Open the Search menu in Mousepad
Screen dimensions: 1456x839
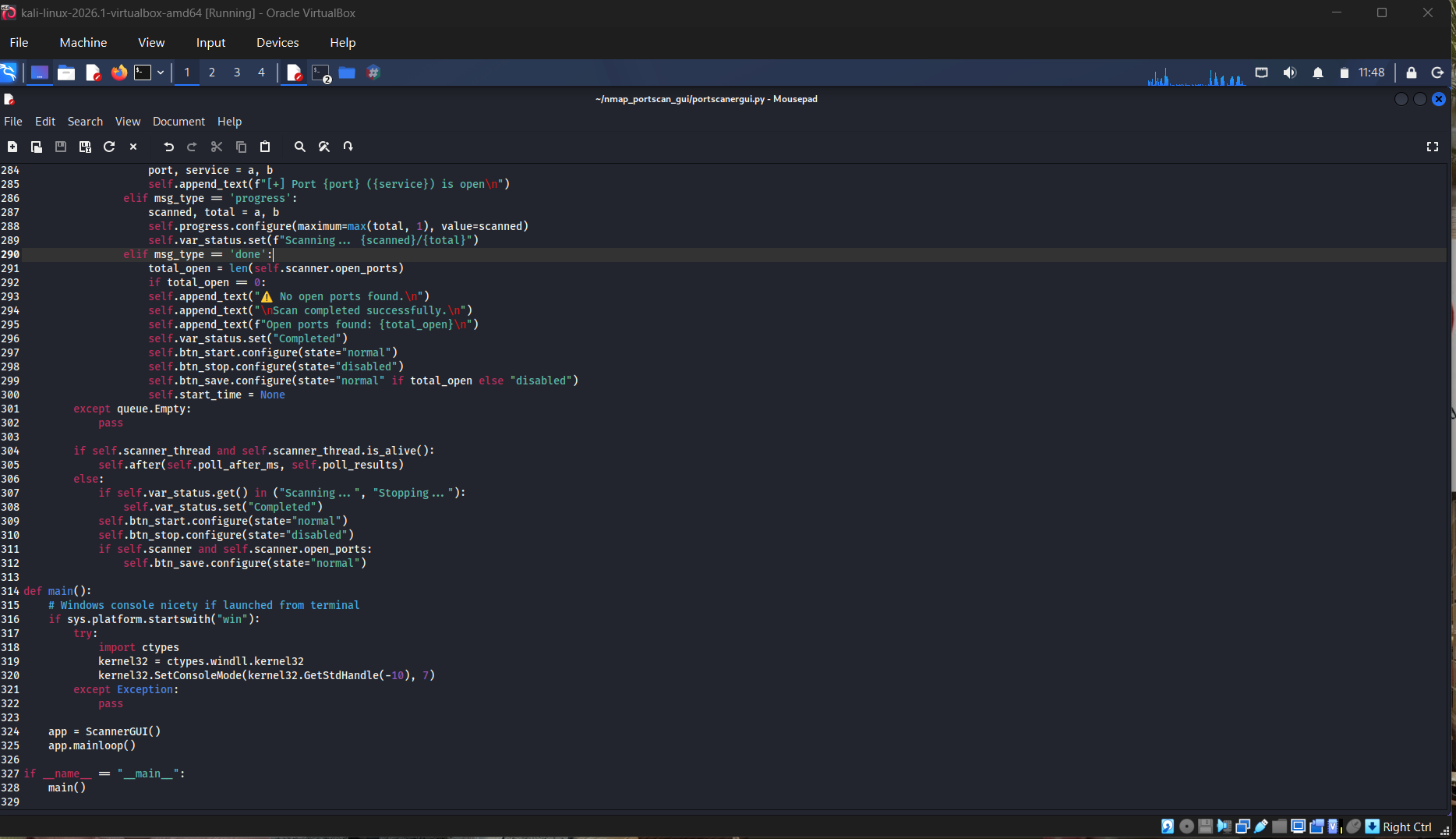coord(85,122)
